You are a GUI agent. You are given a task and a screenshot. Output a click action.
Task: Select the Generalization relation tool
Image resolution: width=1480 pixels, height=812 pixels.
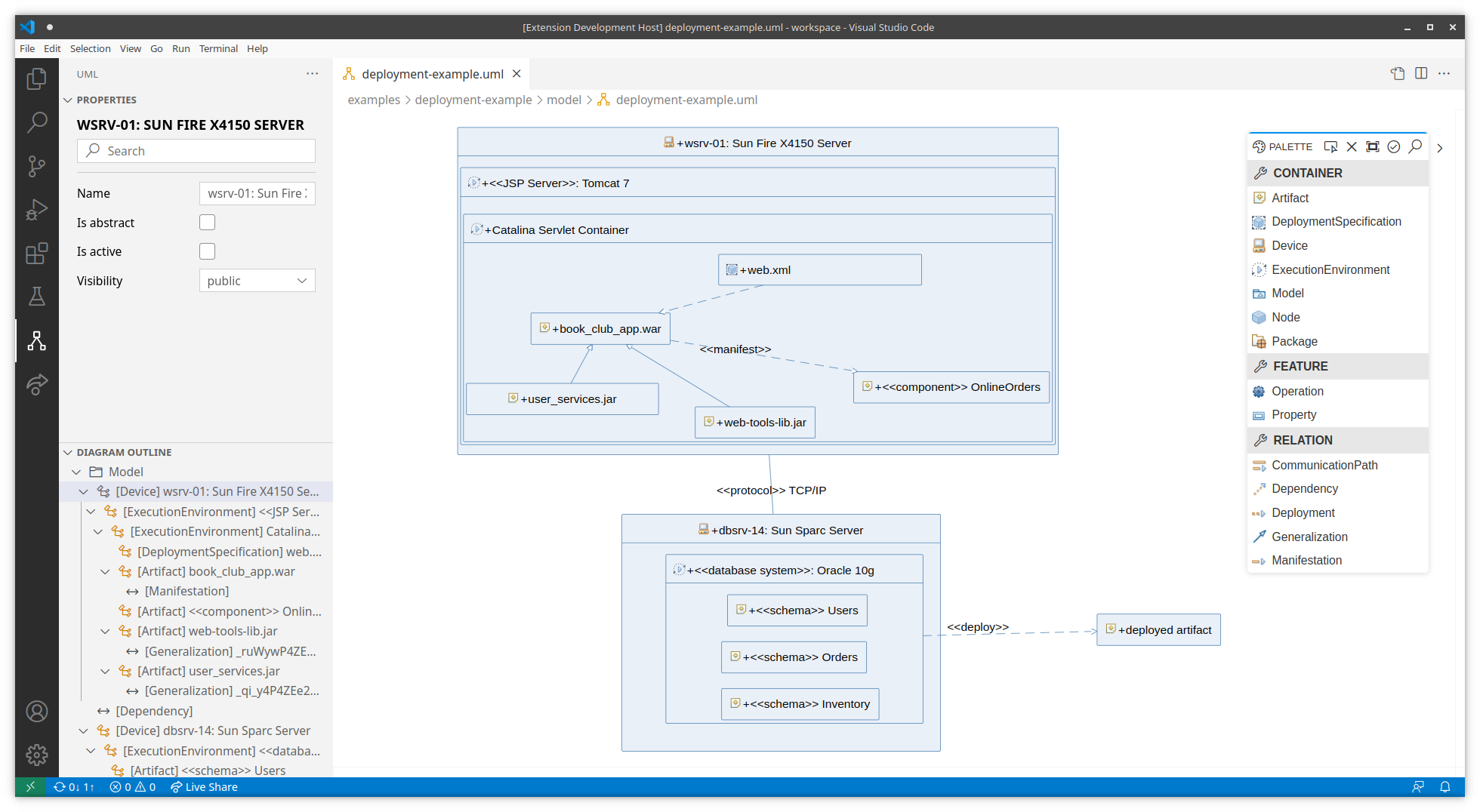pyautogui.click(x=1337, y=537)
